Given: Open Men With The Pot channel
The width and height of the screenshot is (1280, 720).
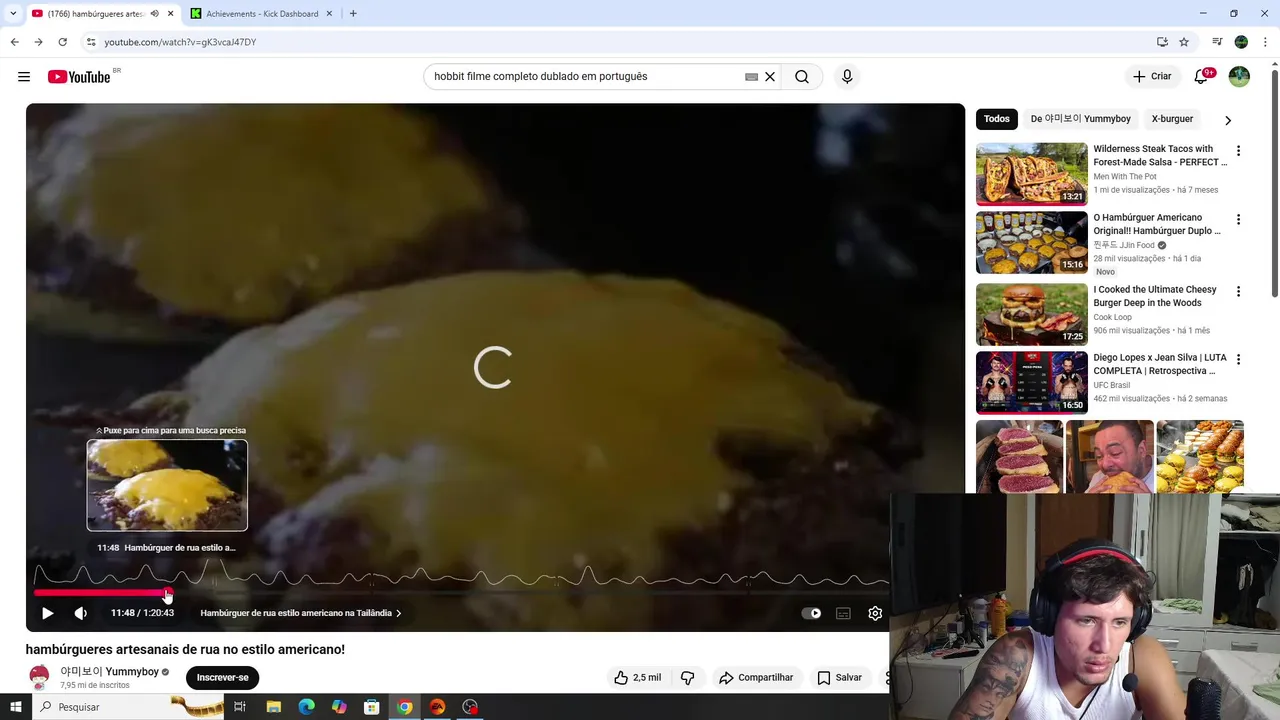Looking at the screenshot, I should coord(1125,177).
